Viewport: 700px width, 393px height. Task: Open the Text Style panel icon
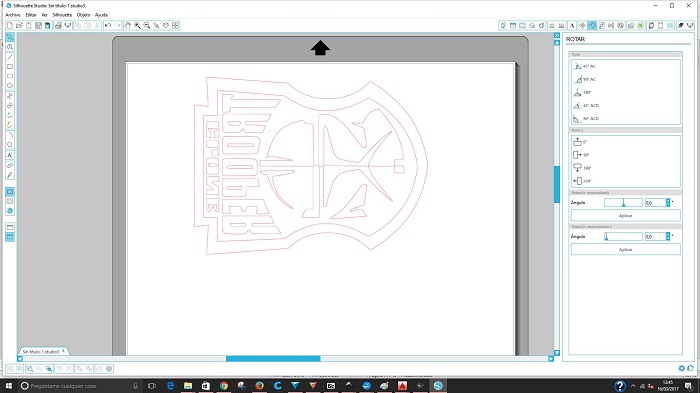tap(572, 25)
